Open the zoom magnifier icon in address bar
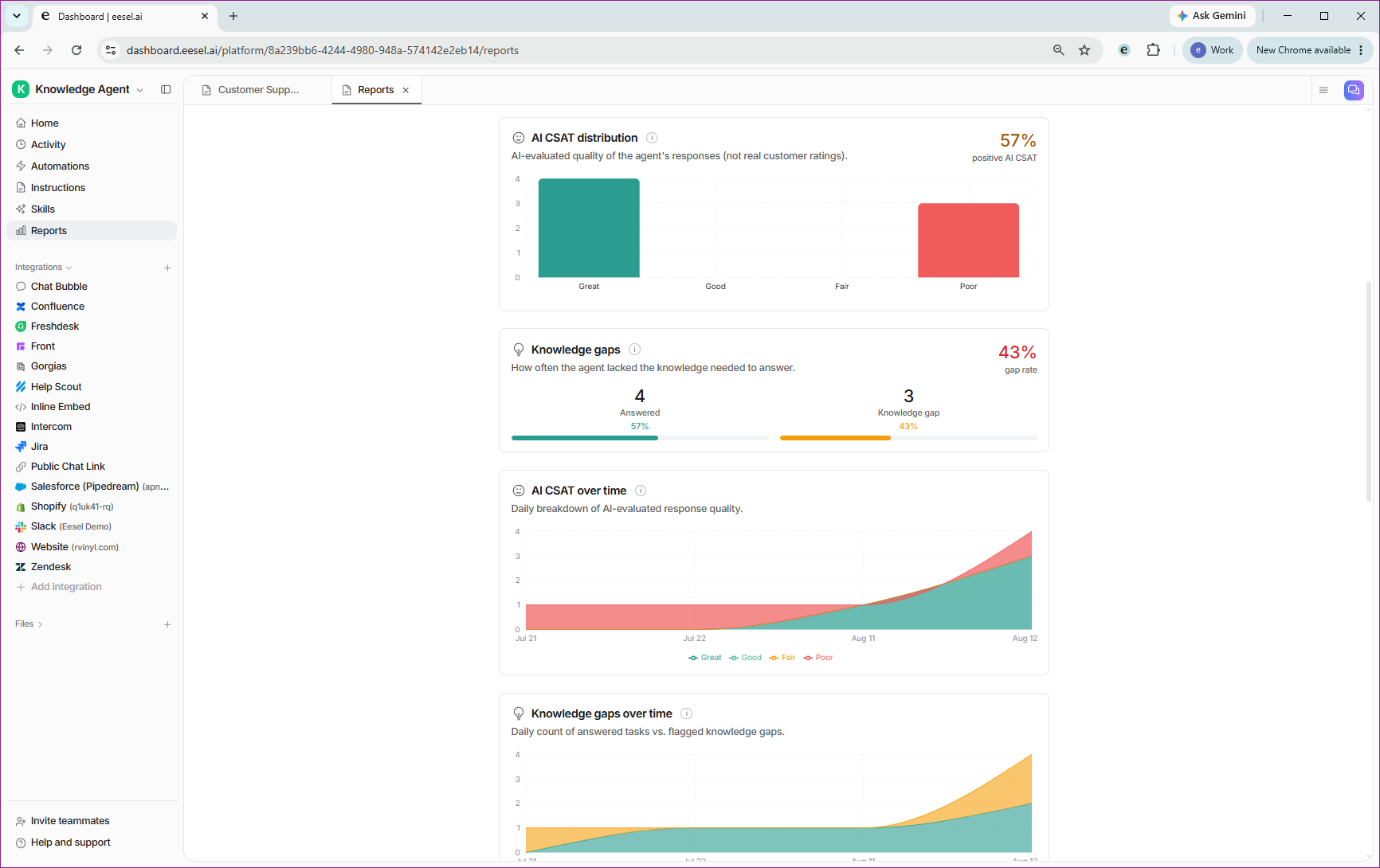This screenshot has height=868, width=1380. (1059, 50)
